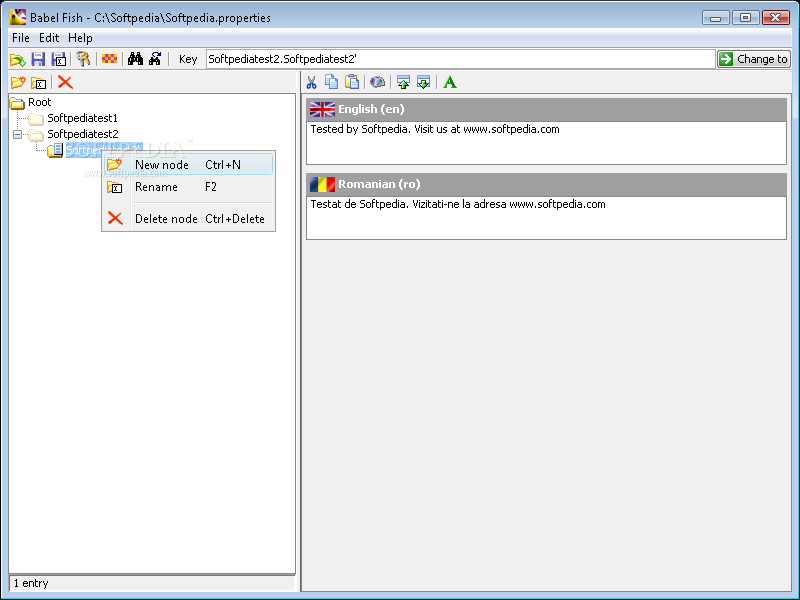Click the Rename node icon above tree
This screenshot has width=800, height=600.
[39, 83]
